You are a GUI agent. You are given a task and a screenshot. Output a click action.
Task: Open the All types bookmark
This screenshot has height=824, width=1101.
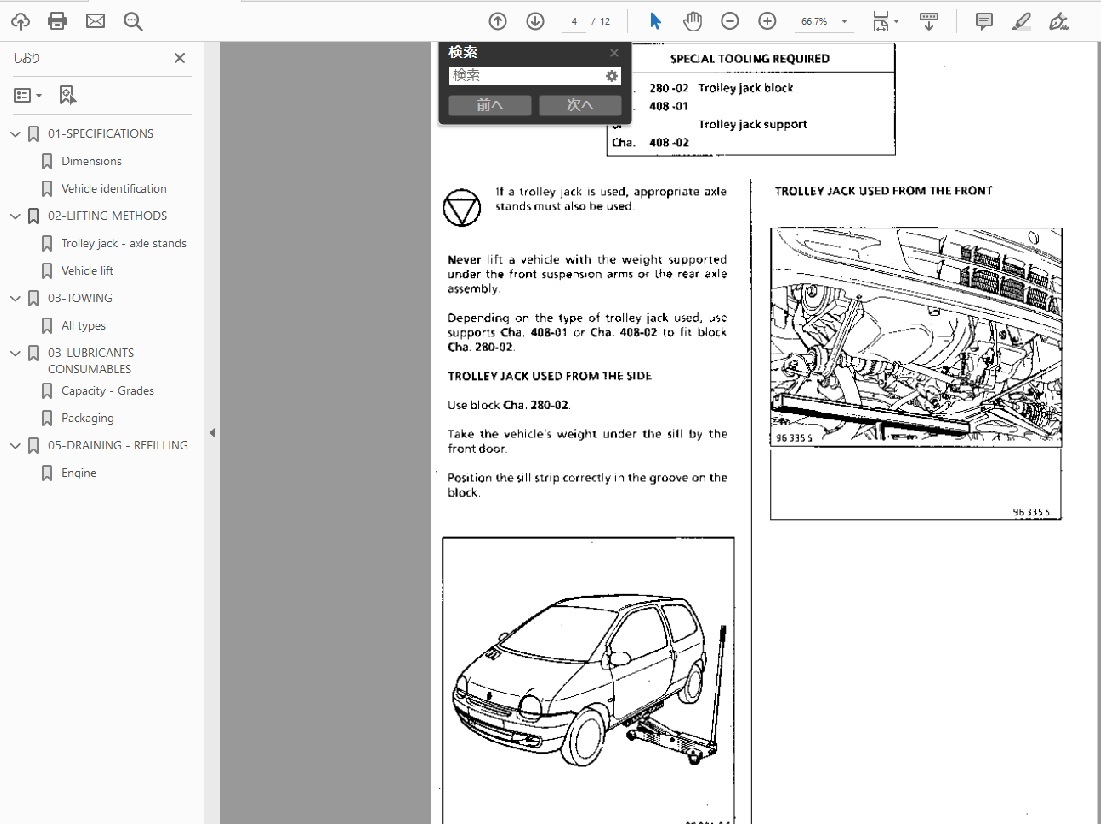tap(83, 326)
